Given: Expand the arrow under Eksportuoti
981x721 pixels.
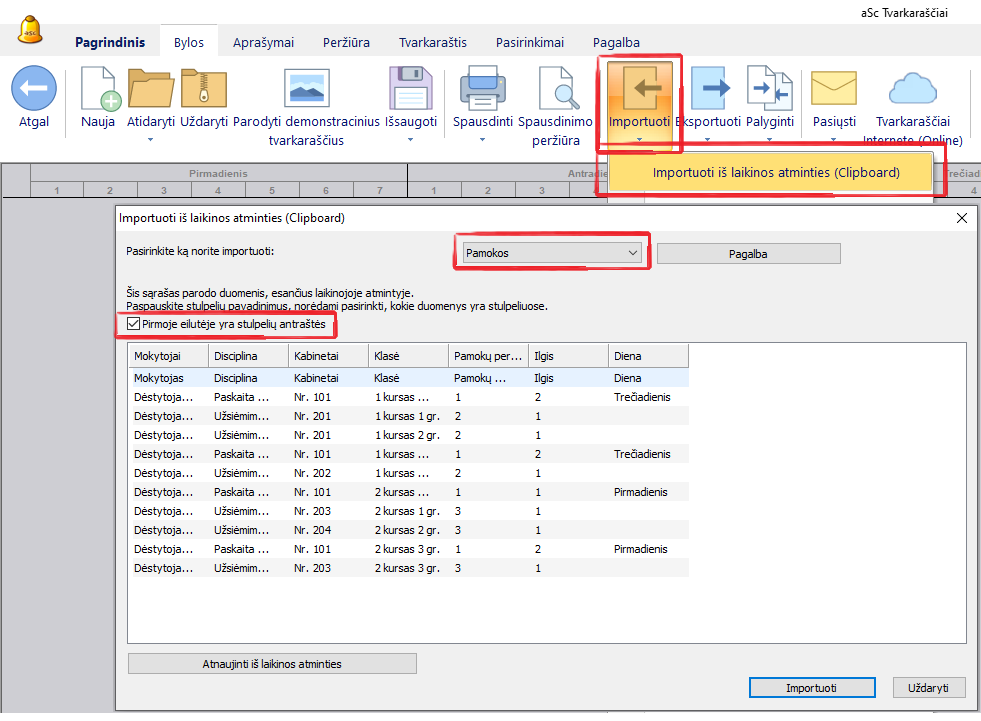Looking at the screenshot, I should 708,140.
